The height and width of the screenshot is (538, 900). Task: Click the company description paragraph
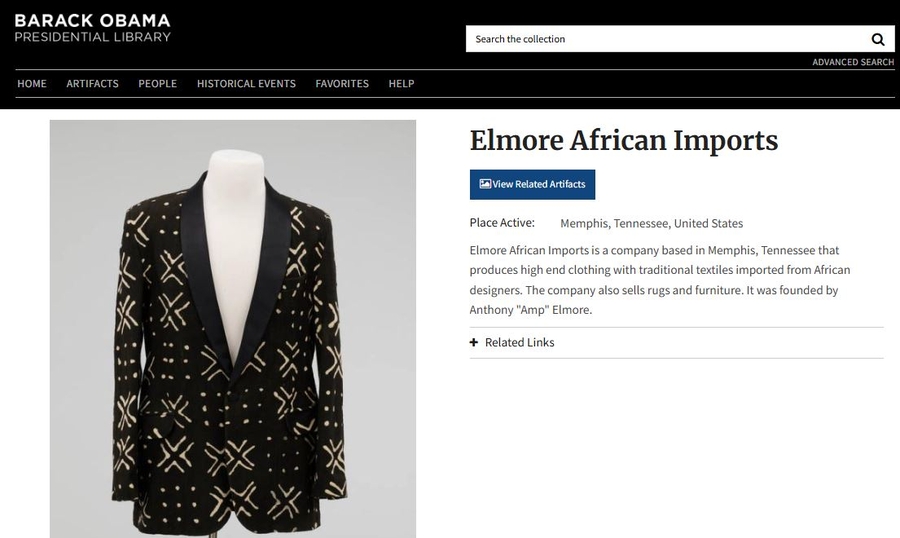coord(660,280)
